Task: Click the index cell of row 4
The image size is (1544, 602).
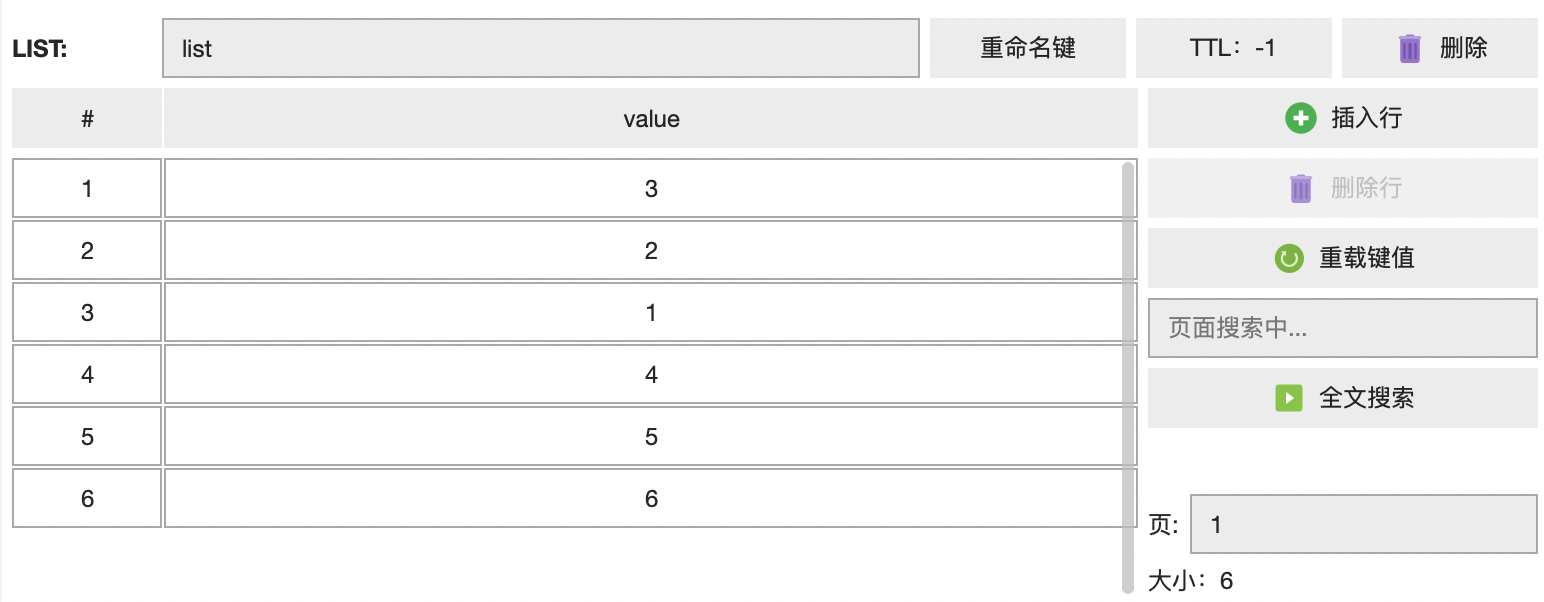Action: pyautogui.click(x=87, y=374)
